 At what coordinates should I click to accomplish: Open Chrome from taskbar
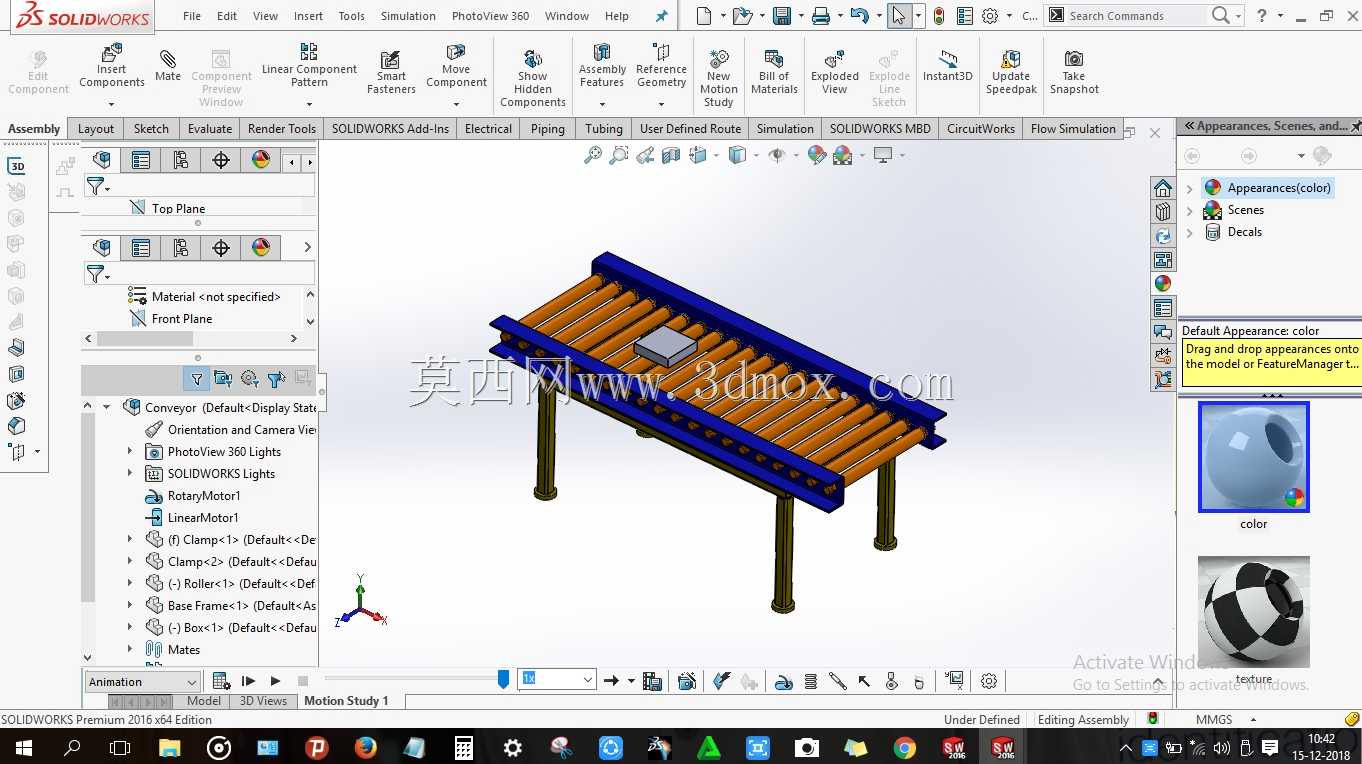905,747
